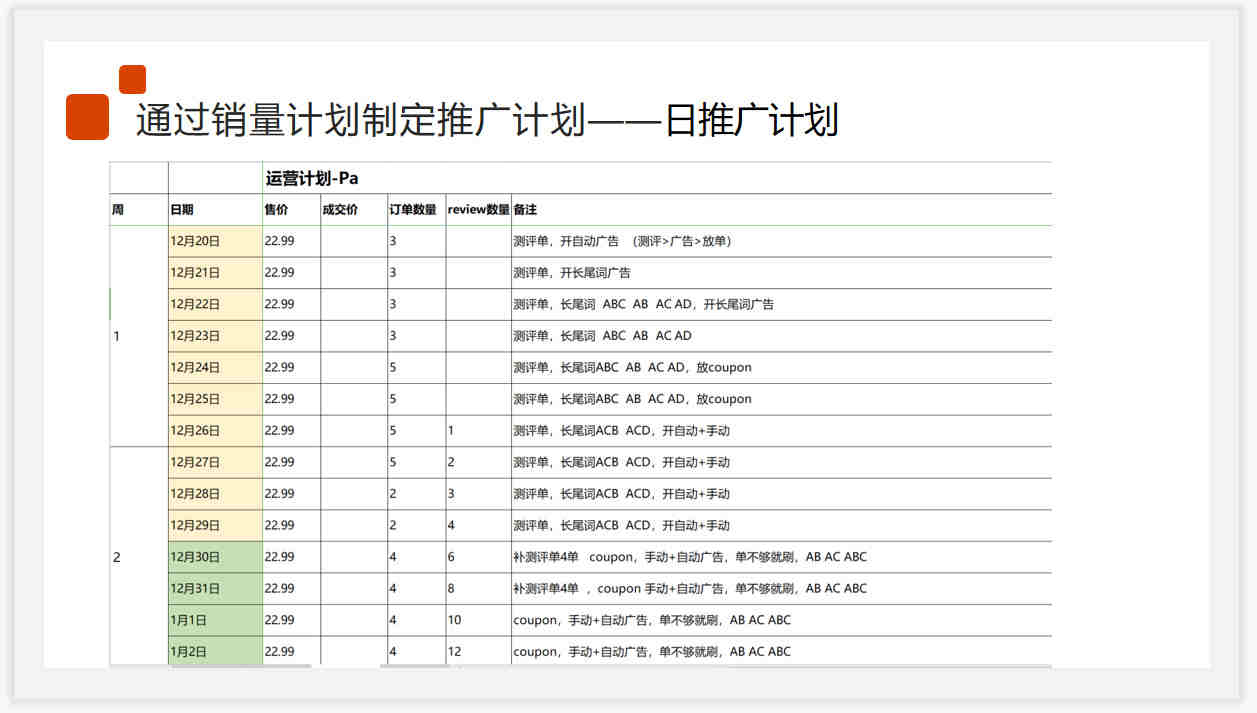Image resolution: width=1257 pixels, height=713 pixels.
Task: Select order quantity 2 in the 12月28日 row
Action: [x=393, y=494]
